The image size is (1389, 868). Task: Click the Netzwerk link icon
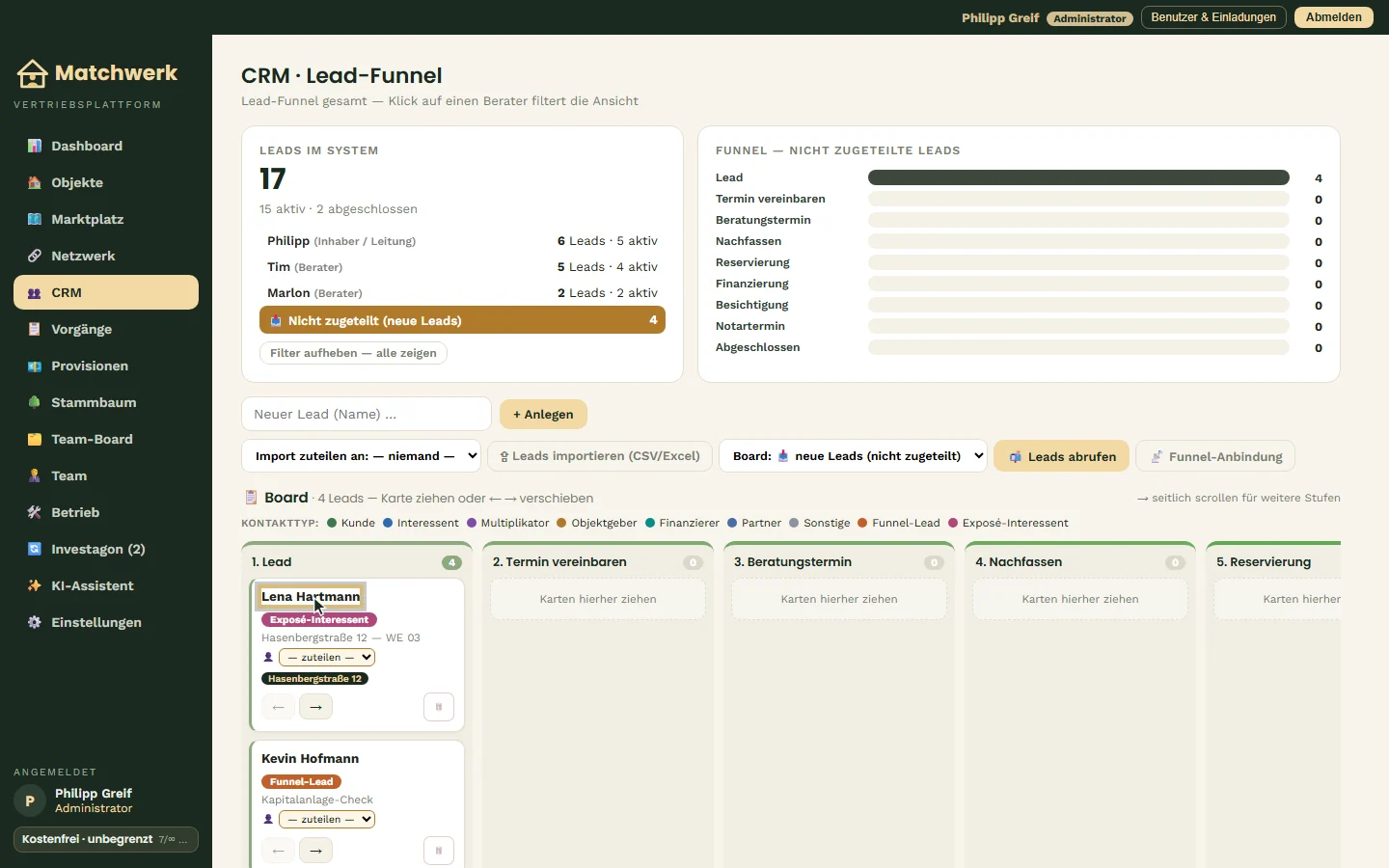tap(35, 256)
